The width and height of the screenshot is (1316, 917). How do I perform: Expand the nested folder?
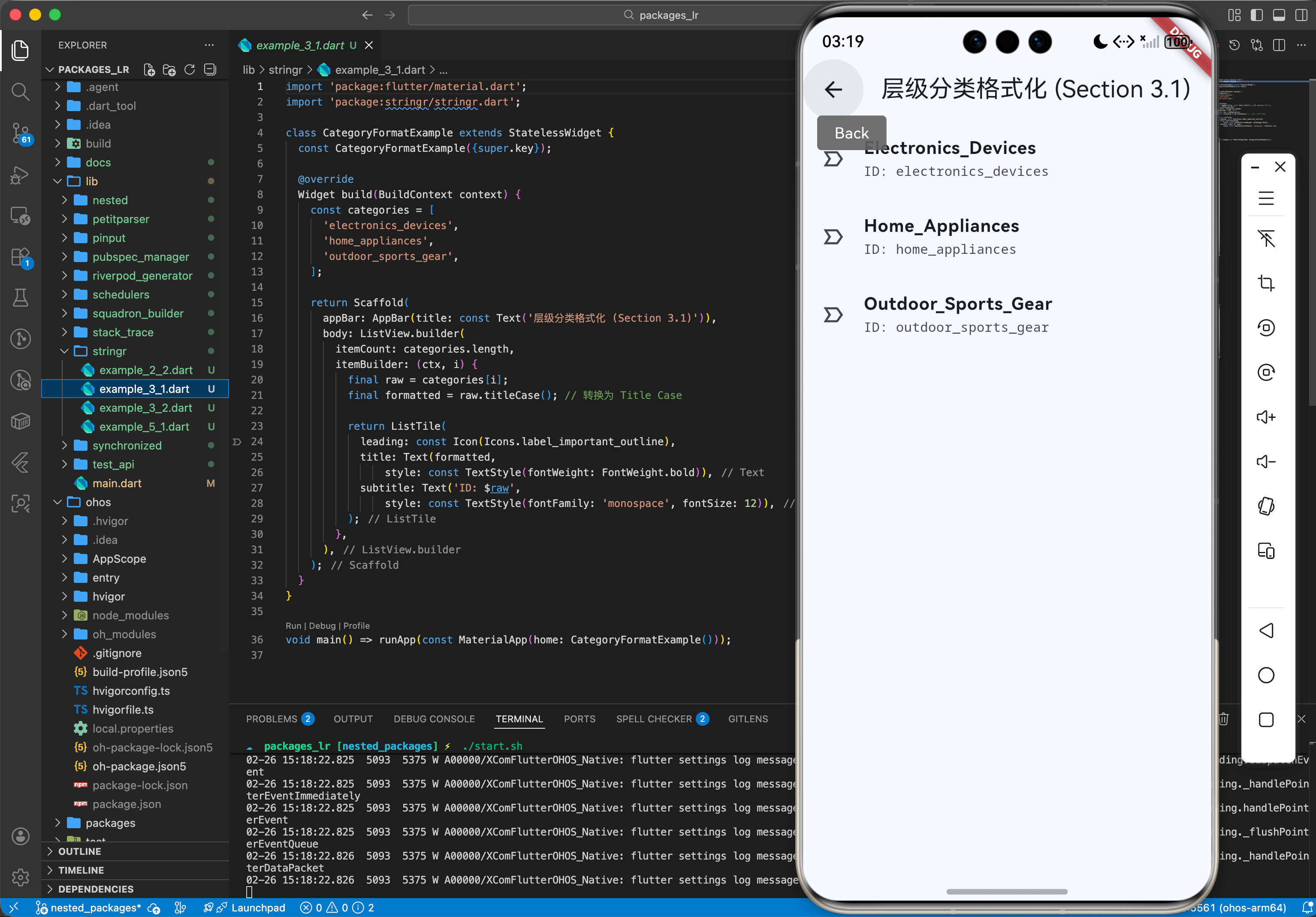tap(110, 200)
